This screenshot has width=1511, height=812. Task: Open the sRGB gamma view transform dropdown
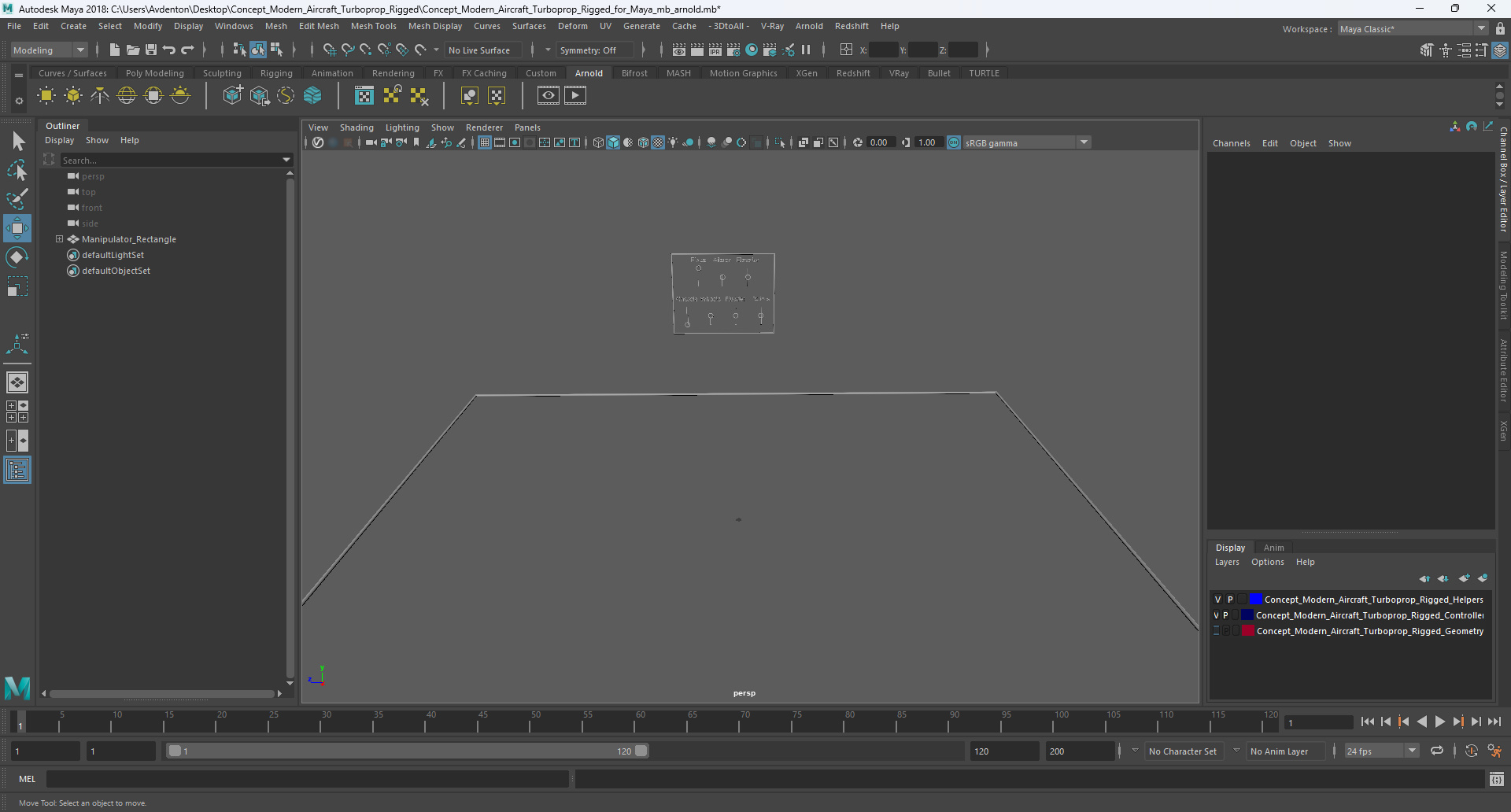pos(1027,142)
